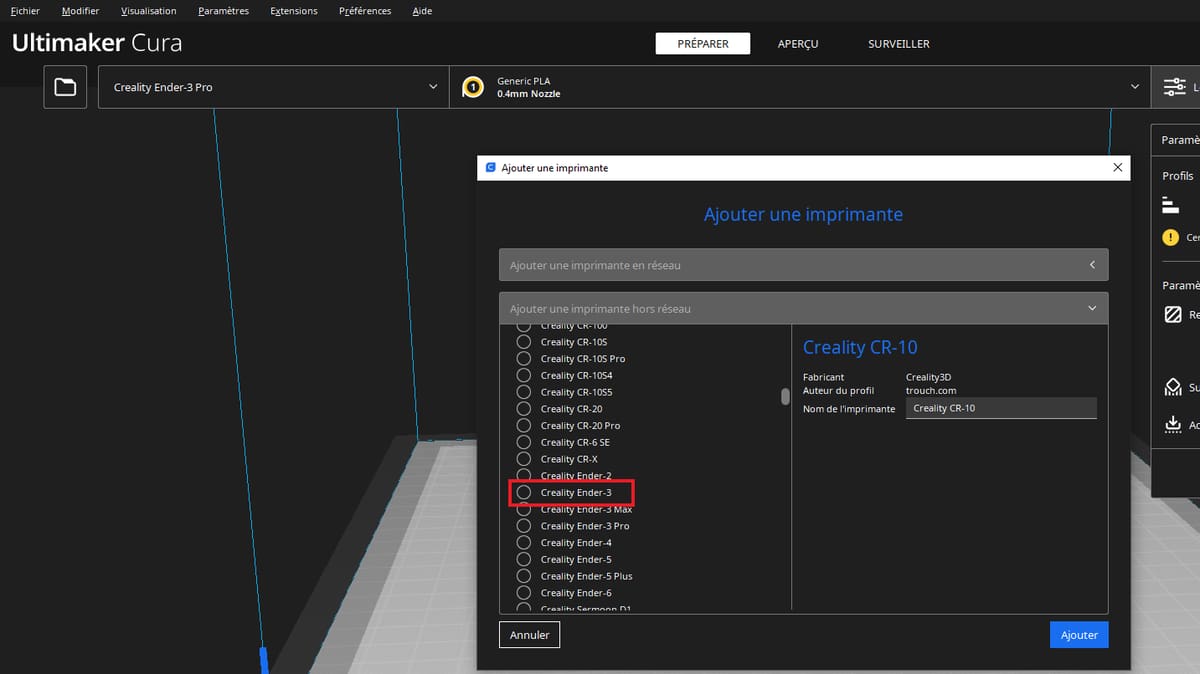Viewport: 1200px width, 674px height.
Task: Click the Creality3D manufacturer text
Action: (x=931, y=377)
